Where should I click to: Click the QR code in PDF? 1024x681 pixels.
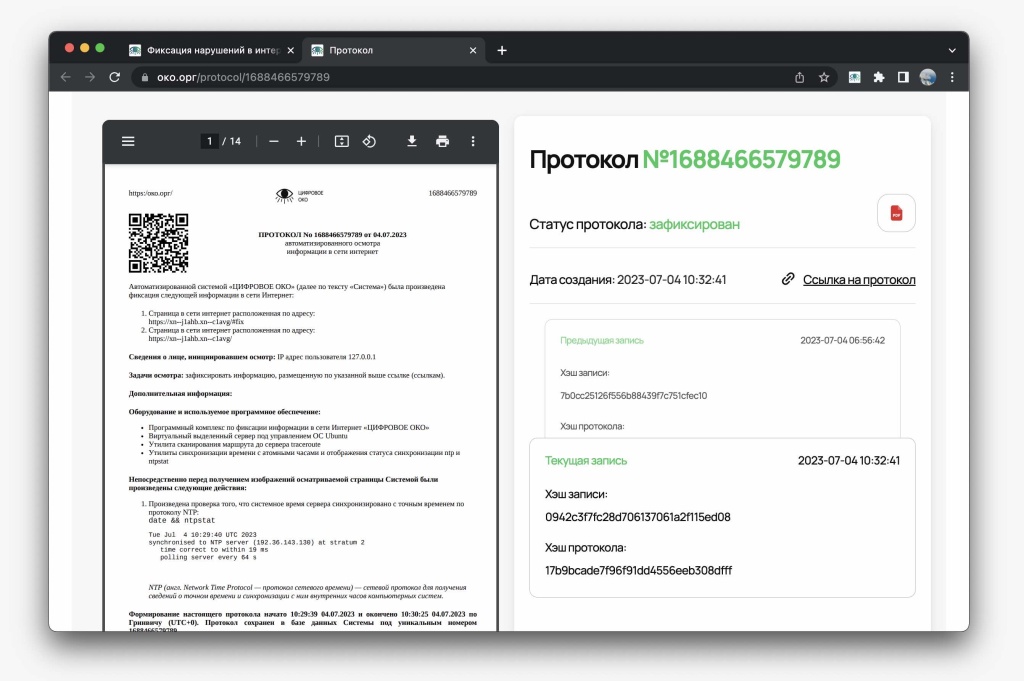coord(159,243)
